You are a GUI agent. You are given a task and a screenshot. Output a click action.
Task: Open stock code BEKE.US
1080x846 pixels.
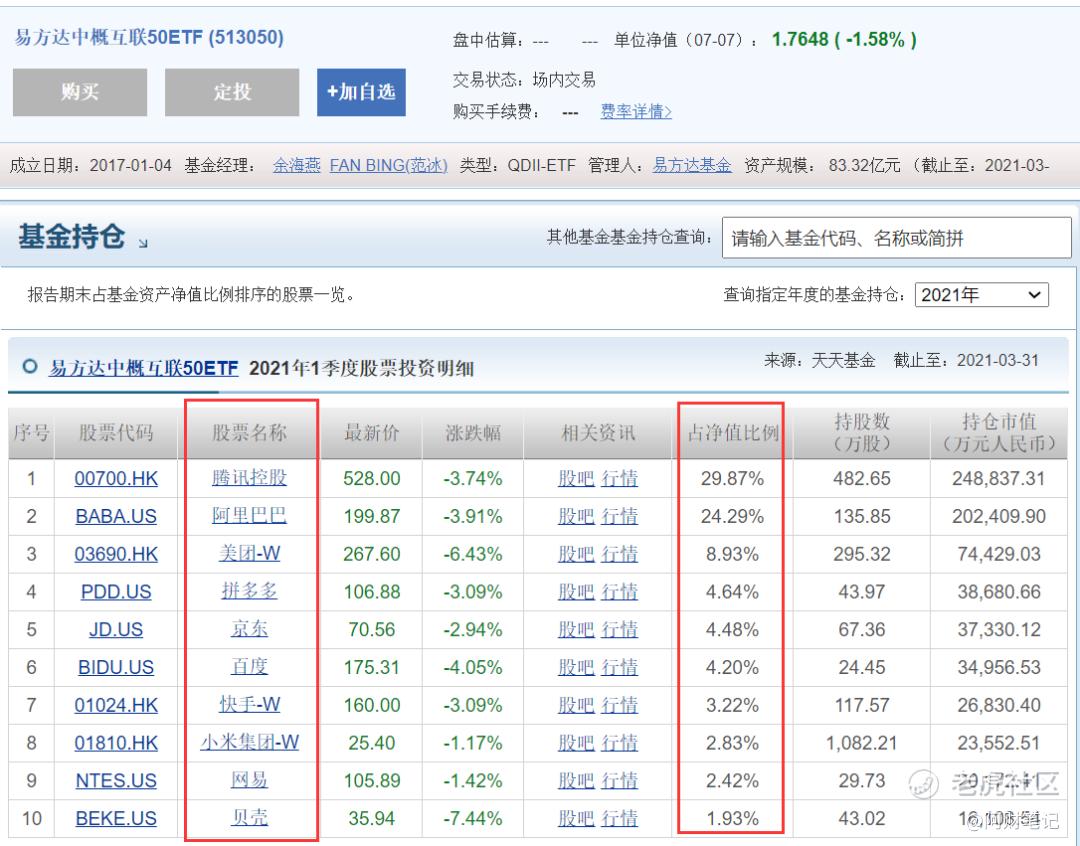pos(116,818)
